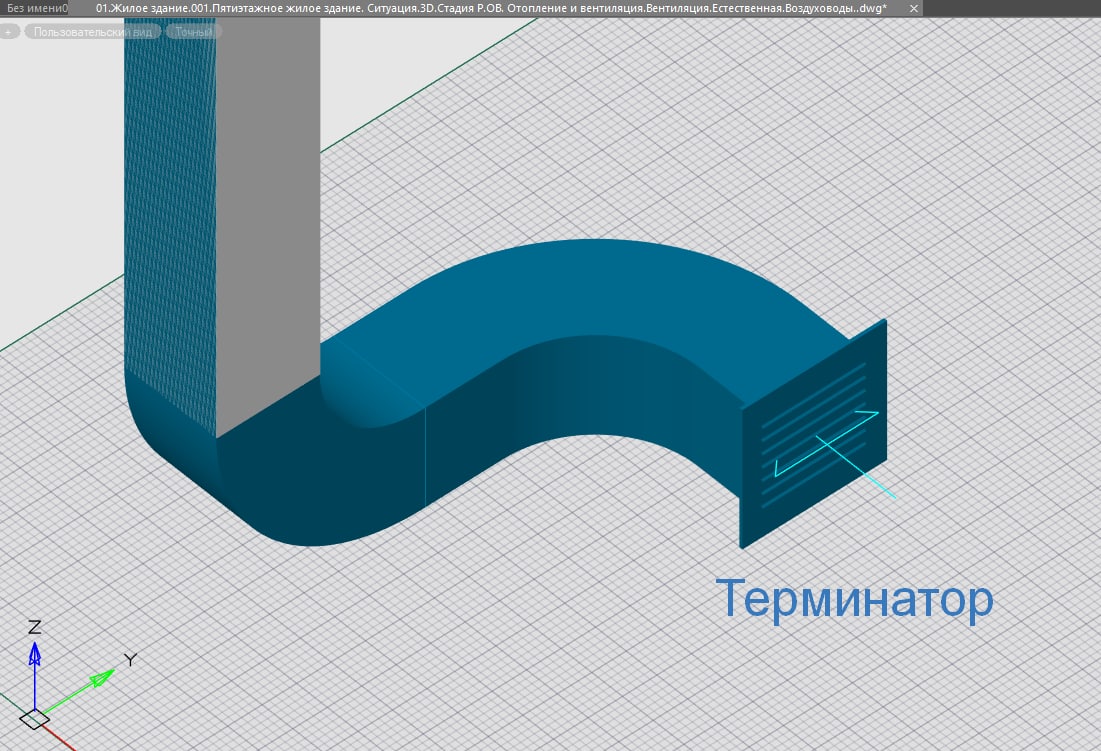Open the "Пользовательский вид" view menu
This screenshot has height=751, width=1101.
(91, 32)
